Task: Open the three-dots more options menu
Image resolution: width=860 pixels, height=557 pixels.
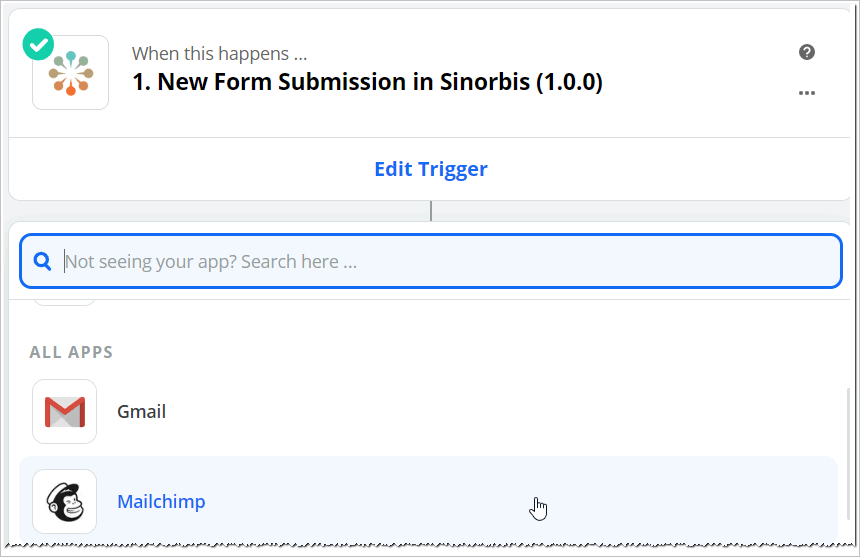Action: coord(807,94)
